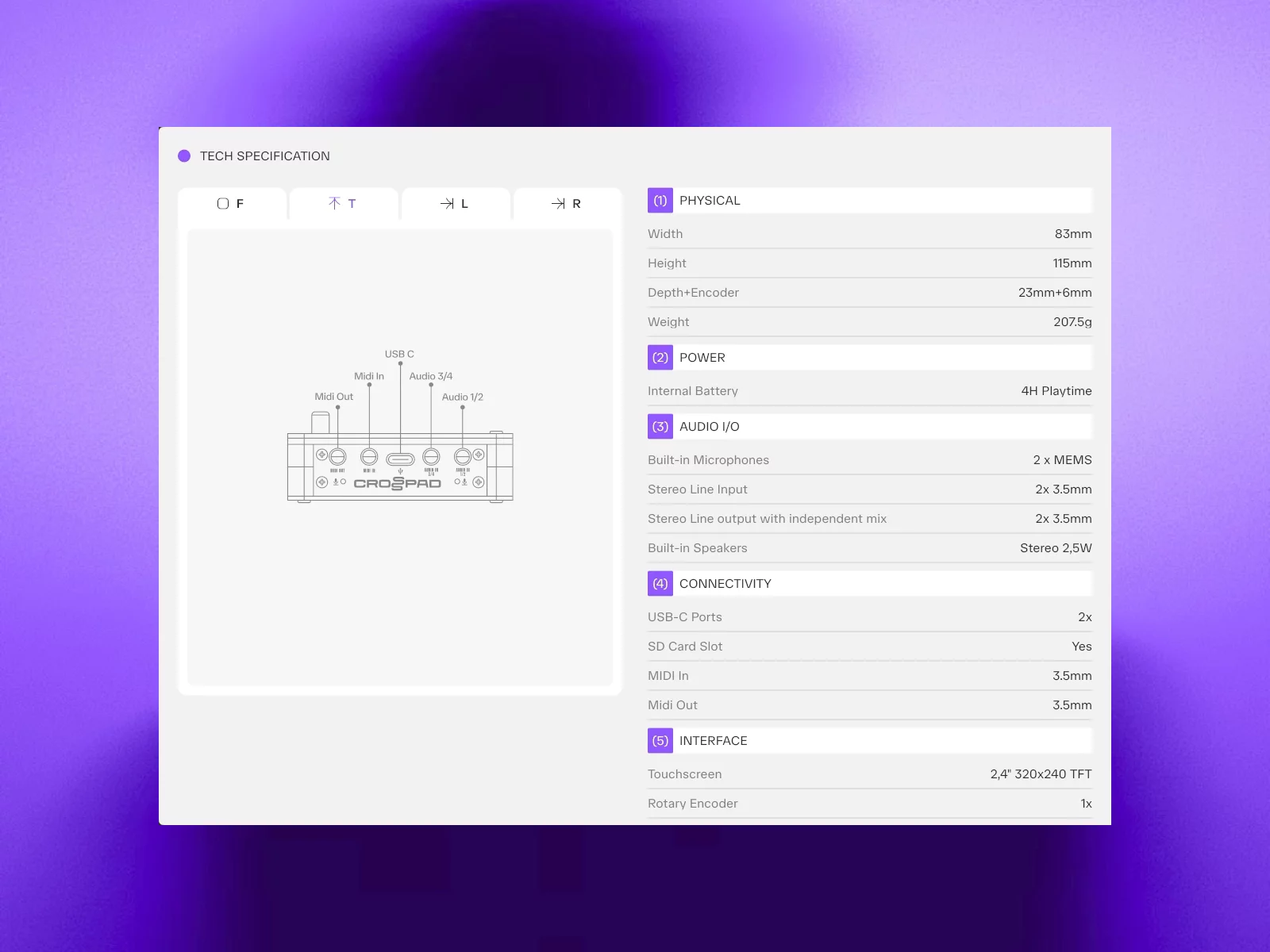Click the AUDIO I/O section header
Image resolution: width=1270 pixels, height=952 pixels.
point(870,427)
